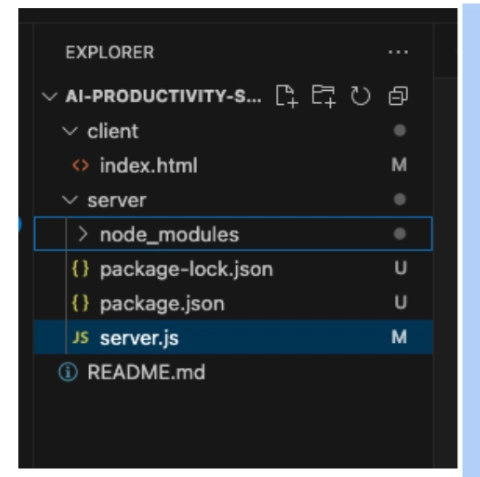Open package-lock.json file
The image size is (480, 477).
coord(186,269)
